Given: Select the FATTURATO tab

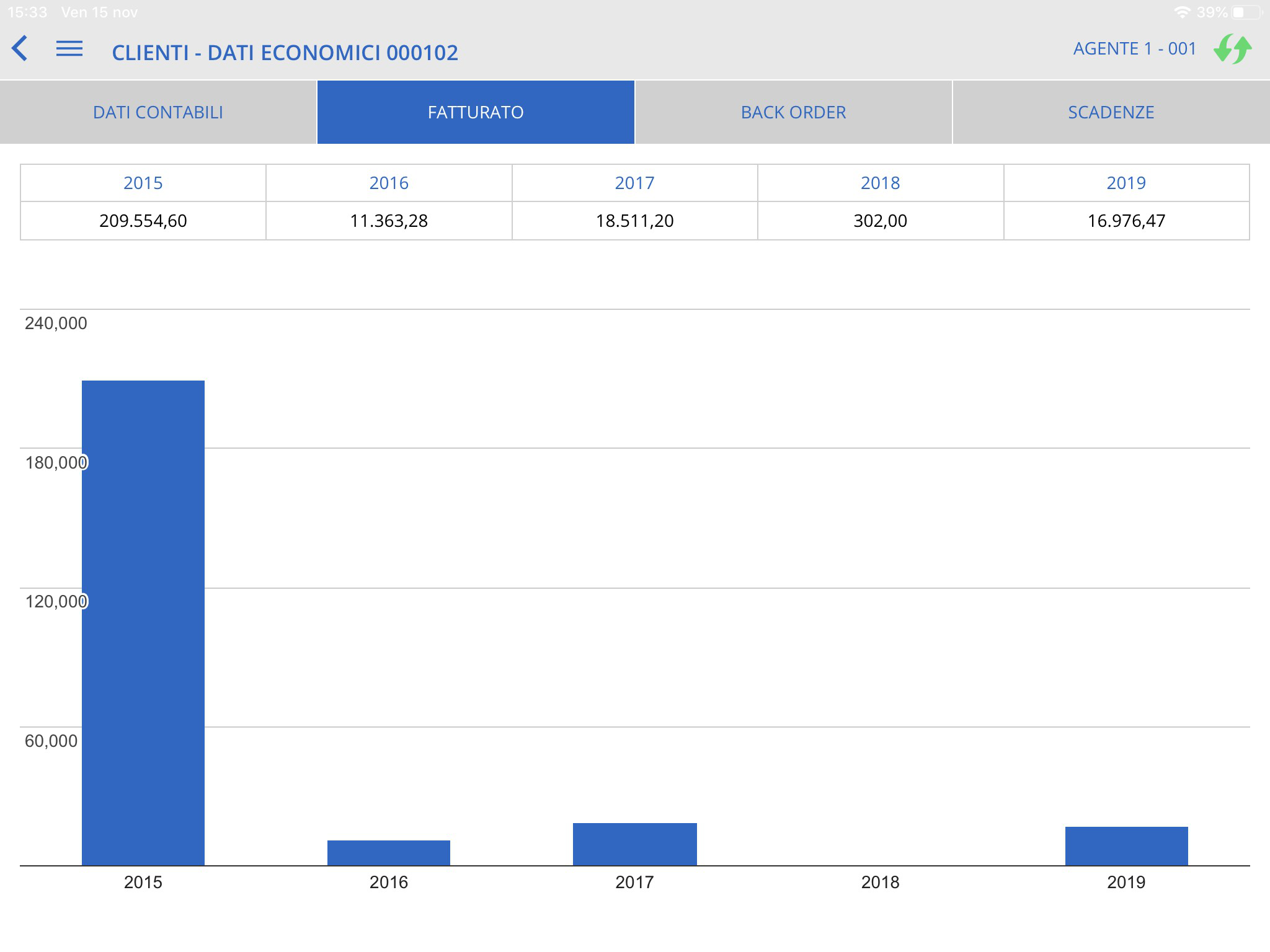Looking at the screenshot, I should point(476,112).
